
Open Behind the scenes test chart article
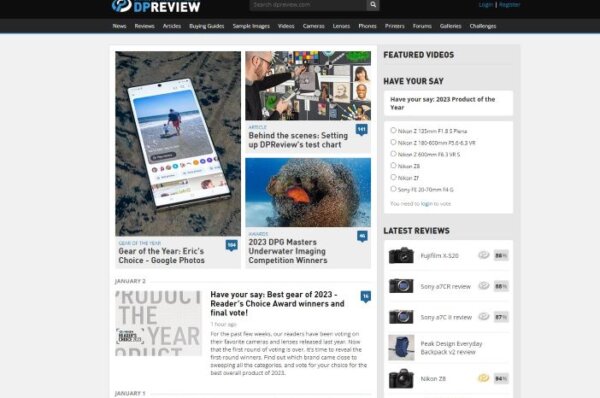tap(298, 140)
